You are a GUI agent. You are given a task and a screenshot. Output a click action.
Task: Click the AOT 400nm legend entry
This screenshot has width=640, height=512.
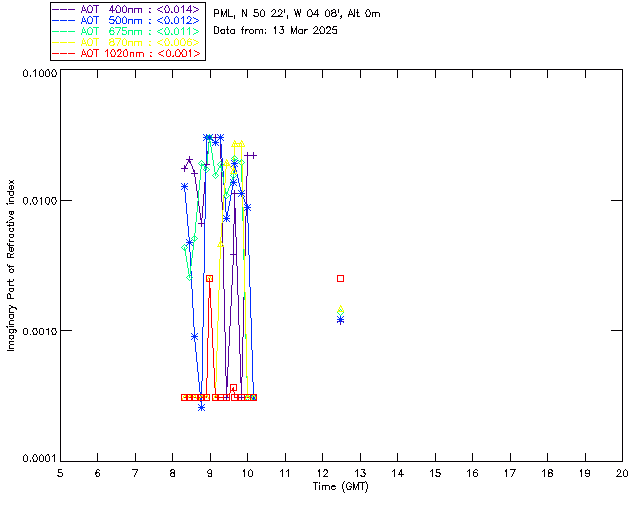127,9
